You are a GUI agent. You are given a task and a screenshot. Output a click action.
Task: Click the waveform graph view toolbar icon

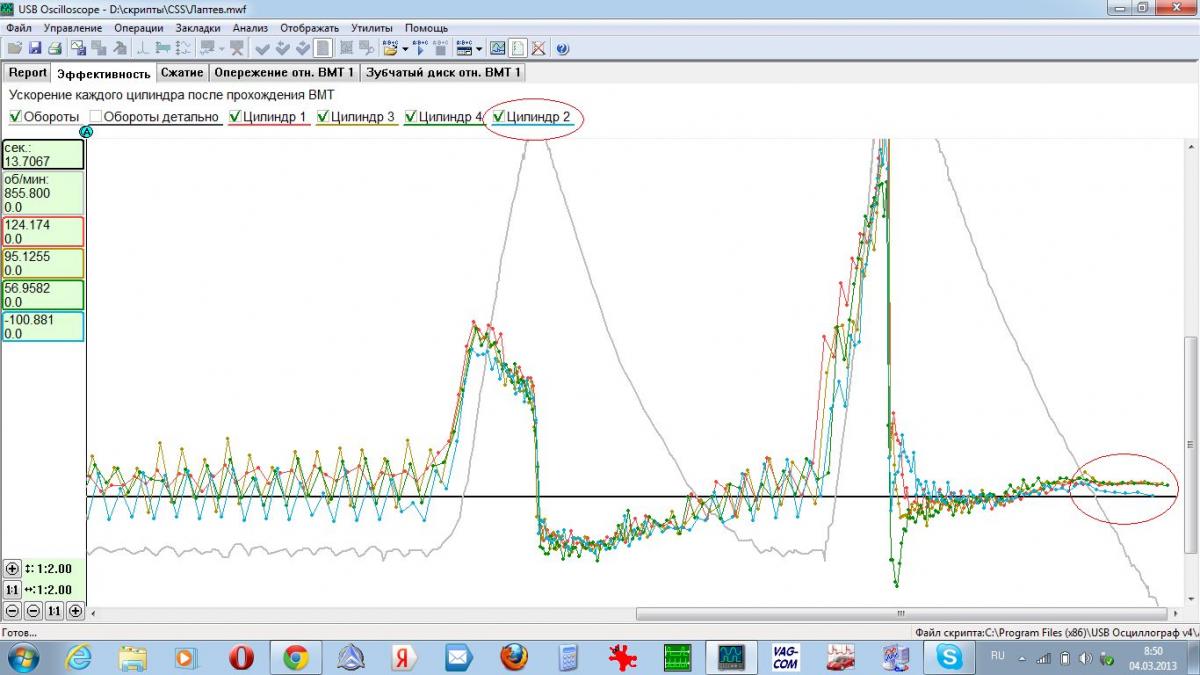tap(497, 48)
